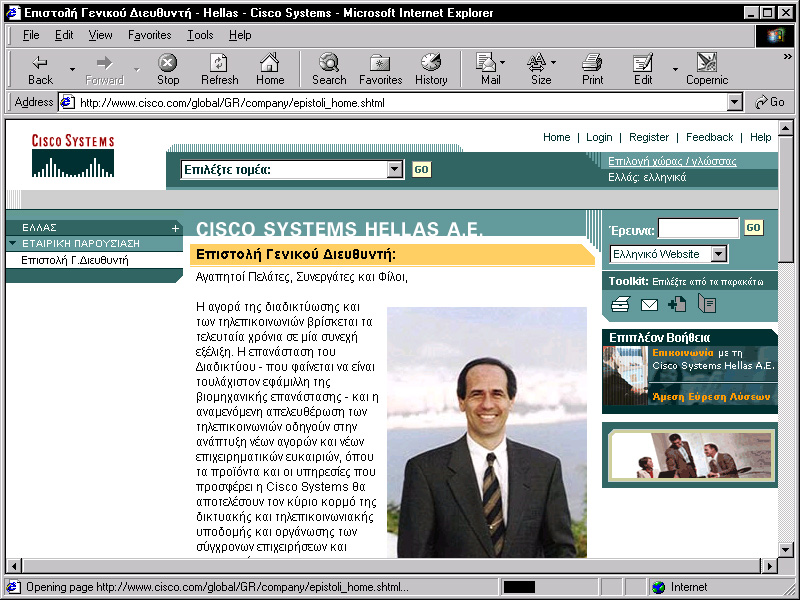The height and width of the screenshot is (600, 800).
Task: Open the Tools menu
Action: pyautogui.click(x=200, y=35)
